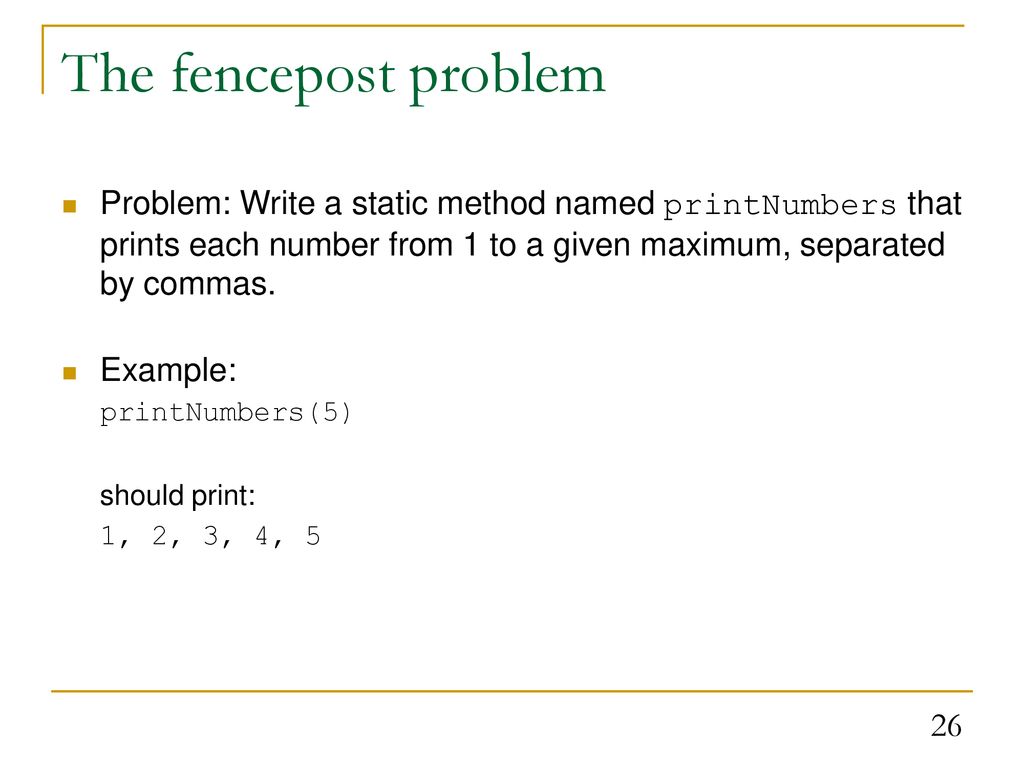Click the gold footer line above the page number
Screen dimensions: 1024x768
point(511,691)
